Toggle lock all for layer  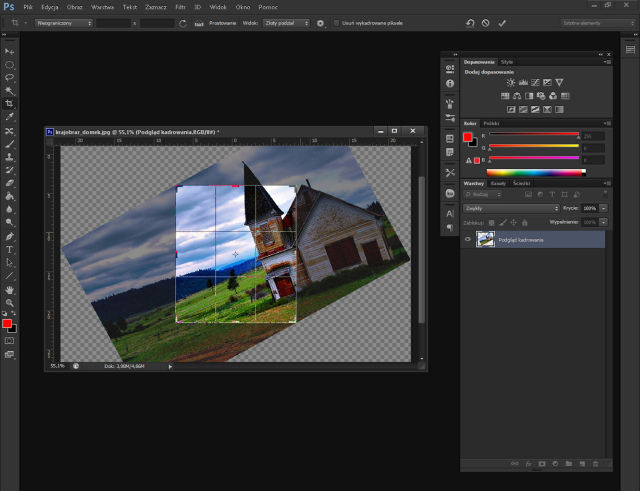[x=524, y=222]
